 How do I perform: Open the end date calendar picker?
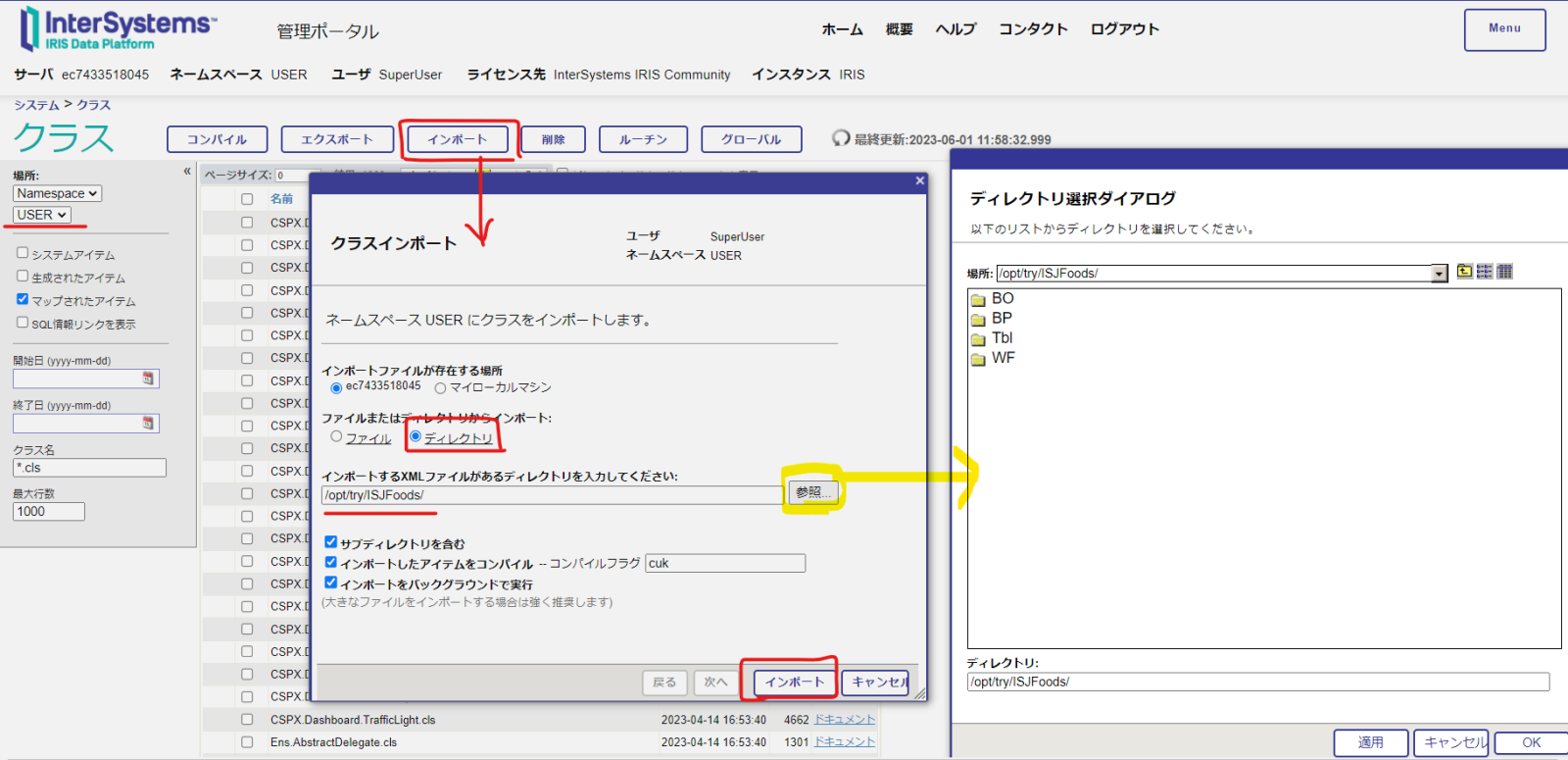[x=148, y=424]
